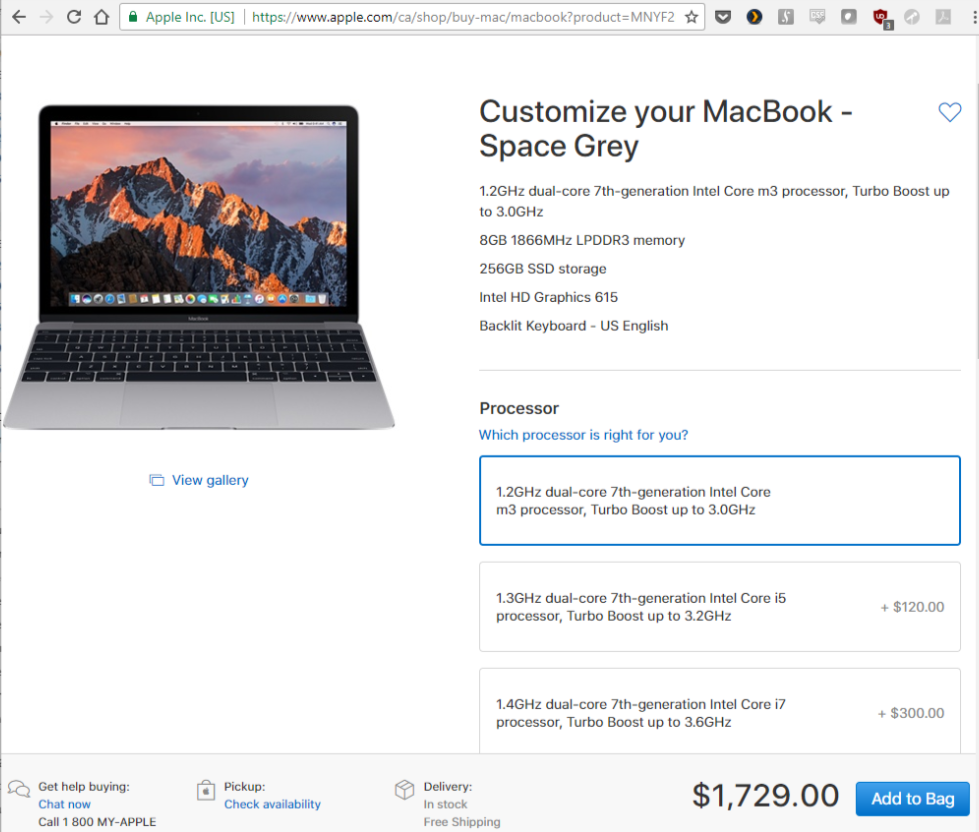The image size is (979, 832).
Task: Open Chrome's three-dot menu
Action: click(x=974, y=17)
